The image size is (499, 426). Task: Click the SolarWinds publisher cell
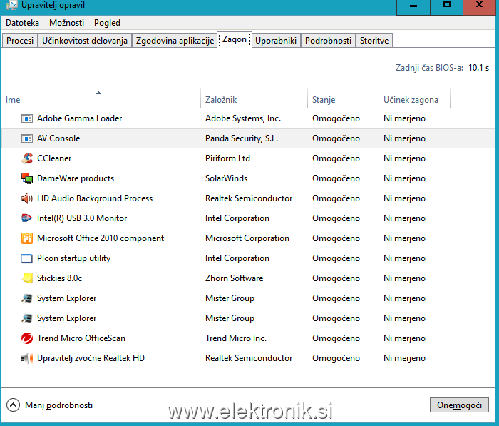tap(226, 178)
